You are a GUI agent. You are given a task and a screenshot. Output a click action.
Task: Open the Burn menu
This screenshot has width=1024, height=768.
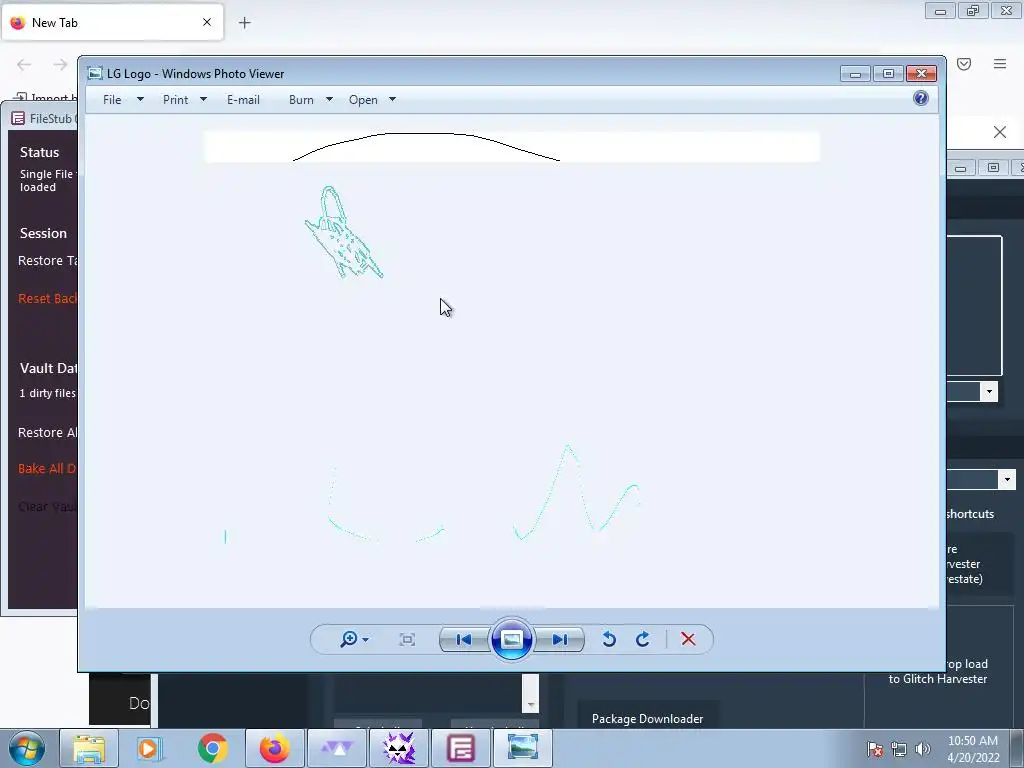click(x=301, y=100)
